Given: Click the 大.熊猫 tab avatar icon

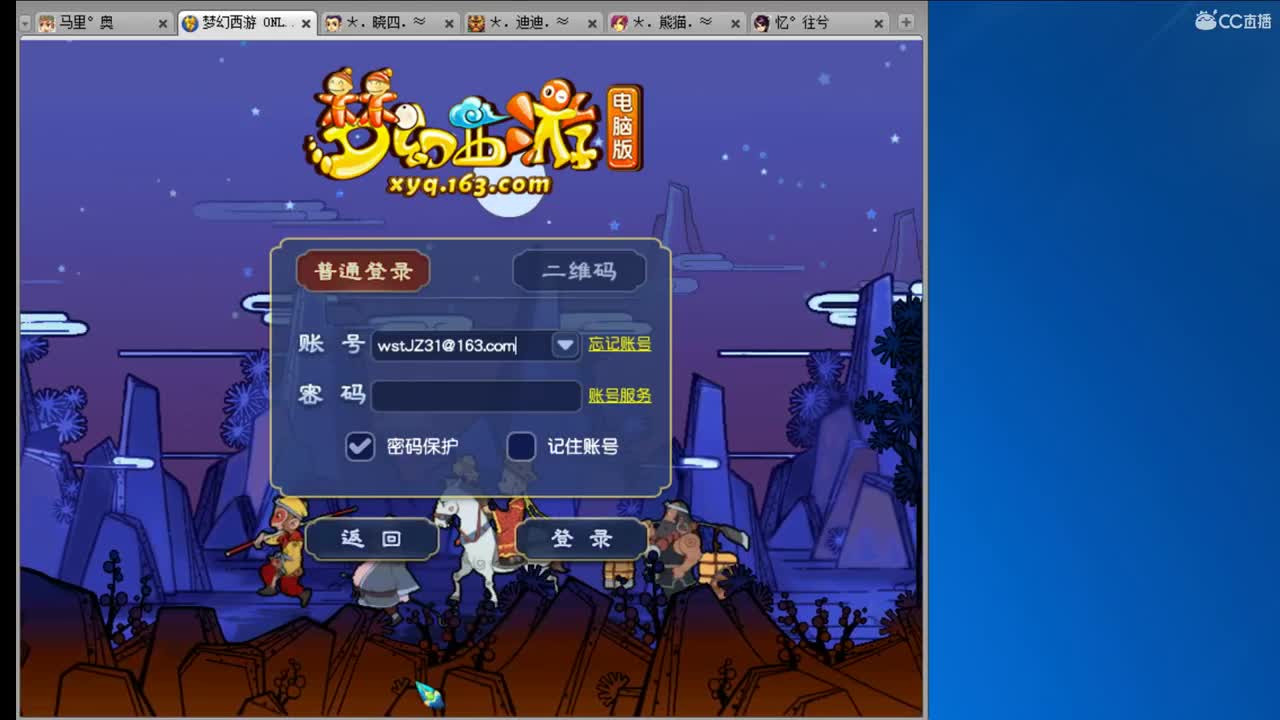Looking at the screenshot, I should click(620, 23).
